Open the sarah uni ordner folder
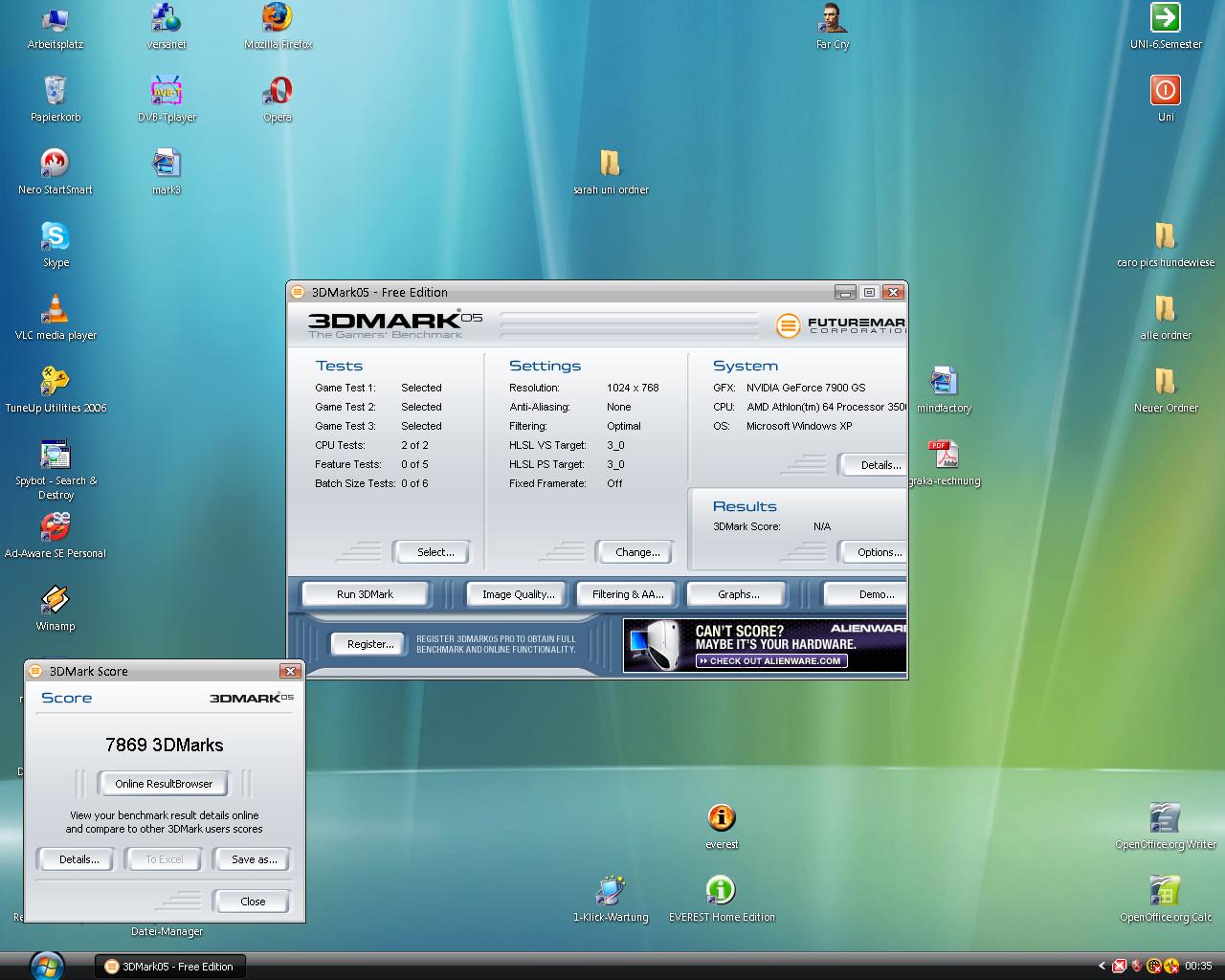Image resolution: width=1225 pixels, height=980 pixels. click(611, 173)
